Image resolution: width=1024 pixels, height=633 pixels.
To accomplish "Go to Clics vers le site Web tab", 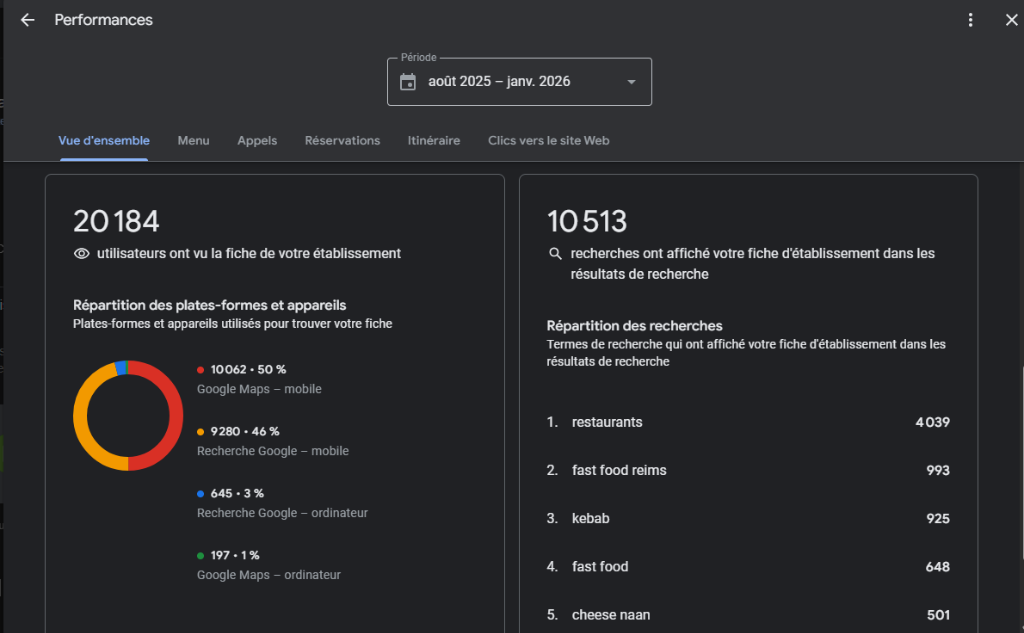I will [549, 140].
